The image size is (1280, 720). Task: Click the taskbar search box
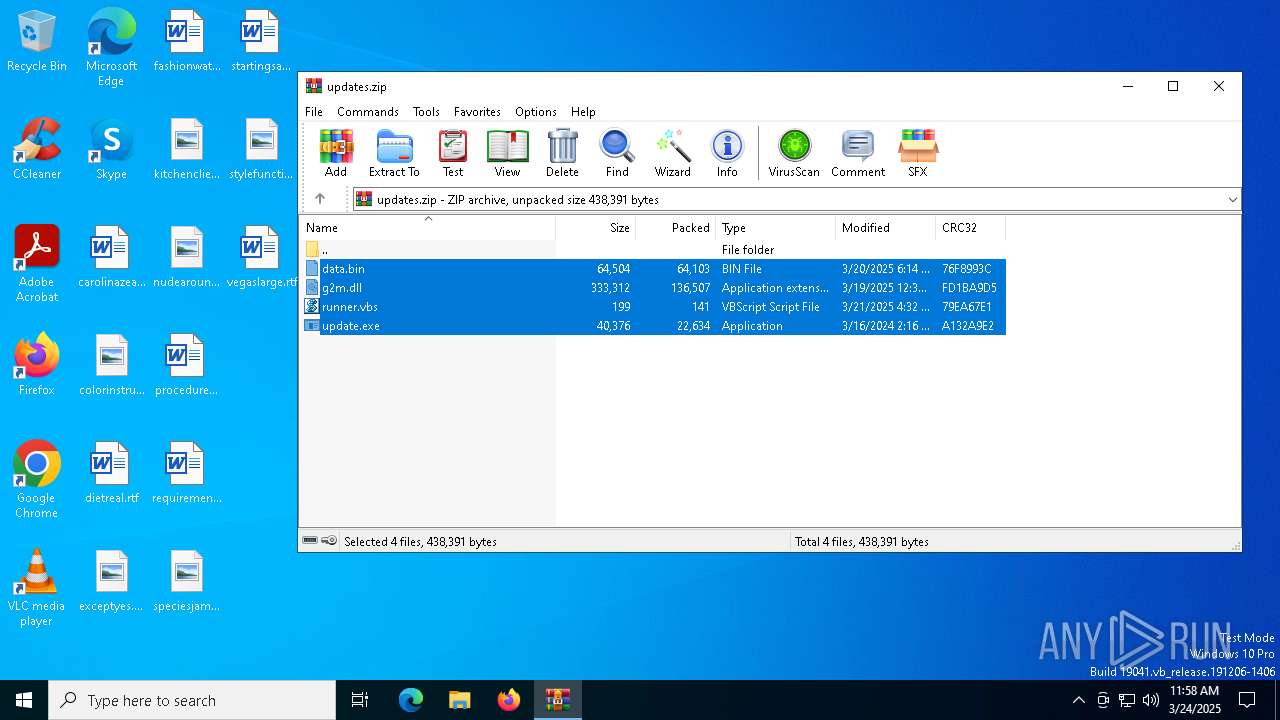(192, 700)
